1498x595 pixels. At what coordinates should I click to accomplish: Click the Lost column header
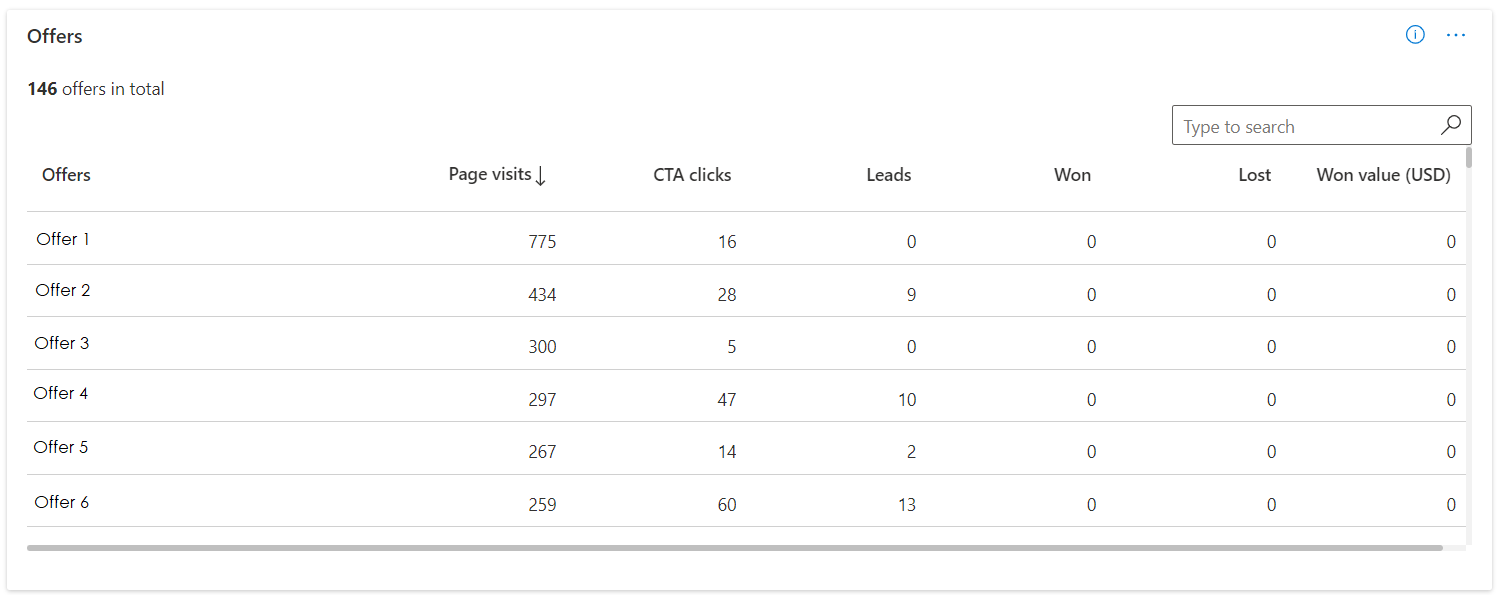click(x=1254, y=175)
